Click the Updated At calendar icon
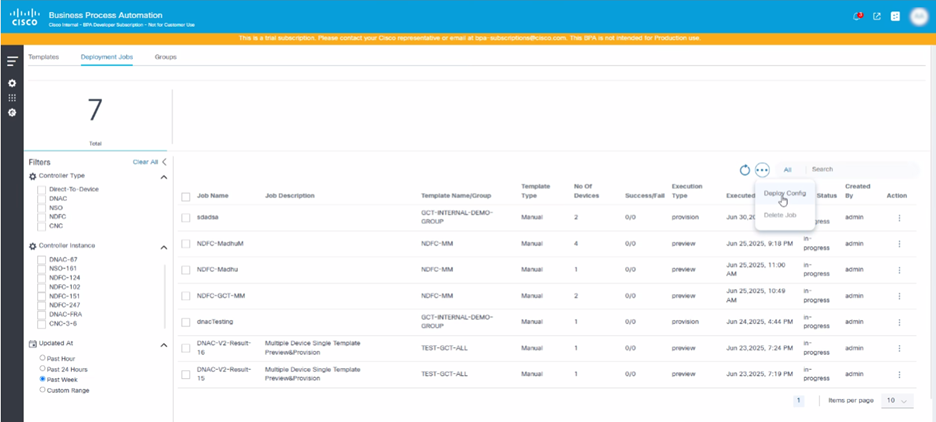This screenshot has width=936, height=422. point(33,344)
